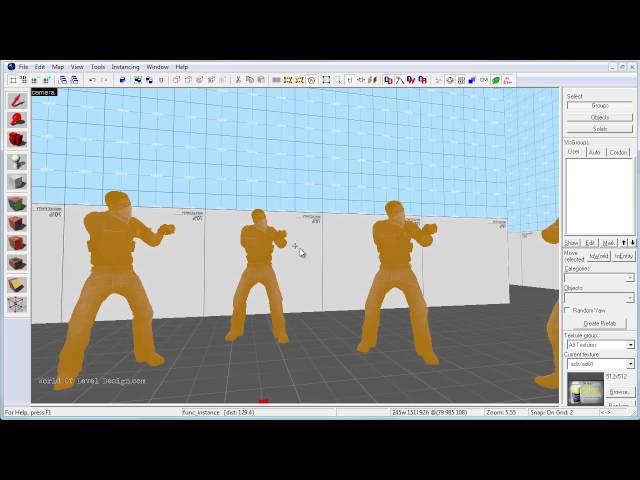Click the edit cordon bounds icon
This screenshot has height=480, width=640.
coord(300,80)
